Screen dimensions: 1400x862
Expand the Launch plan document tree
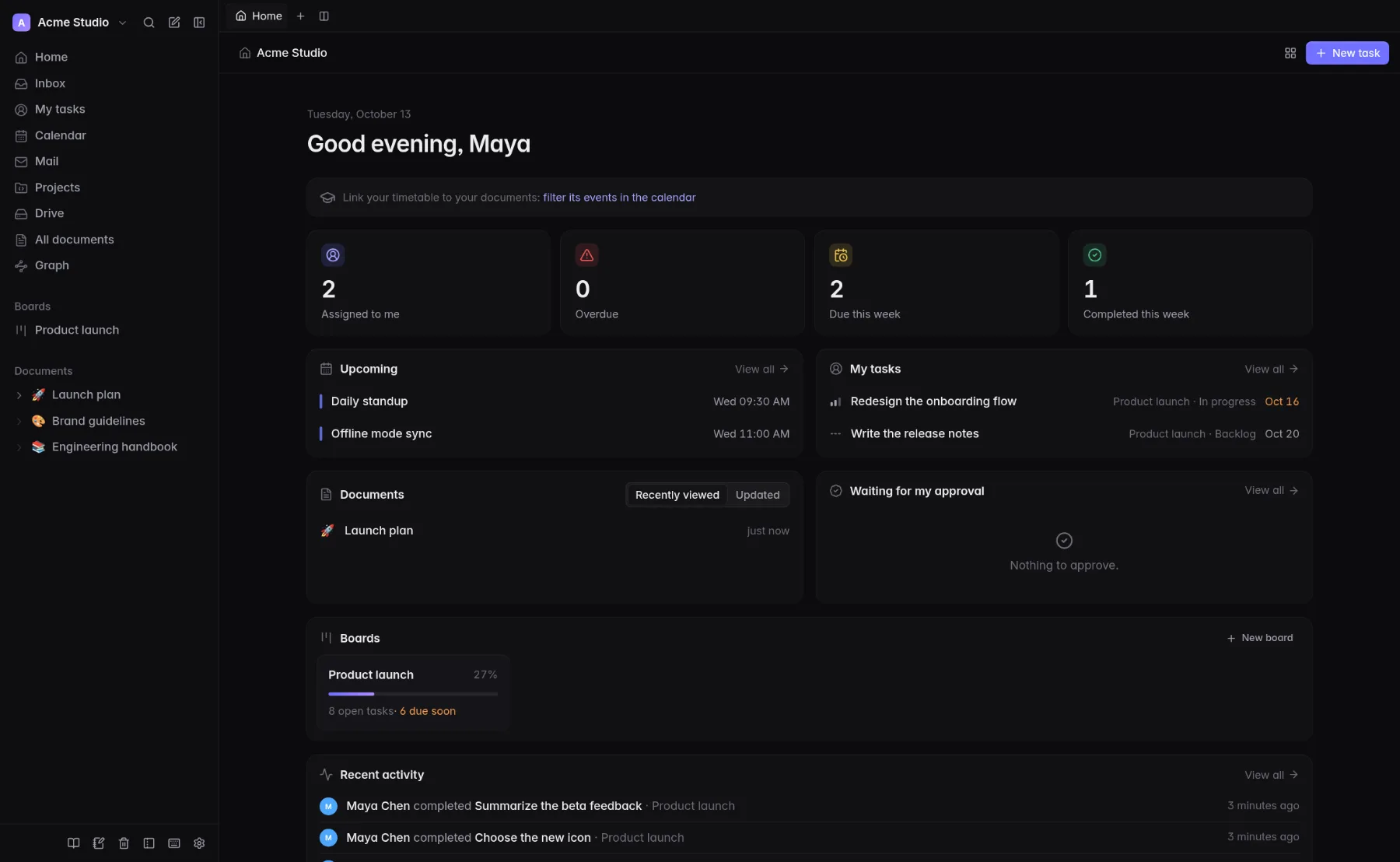(19, 395)
